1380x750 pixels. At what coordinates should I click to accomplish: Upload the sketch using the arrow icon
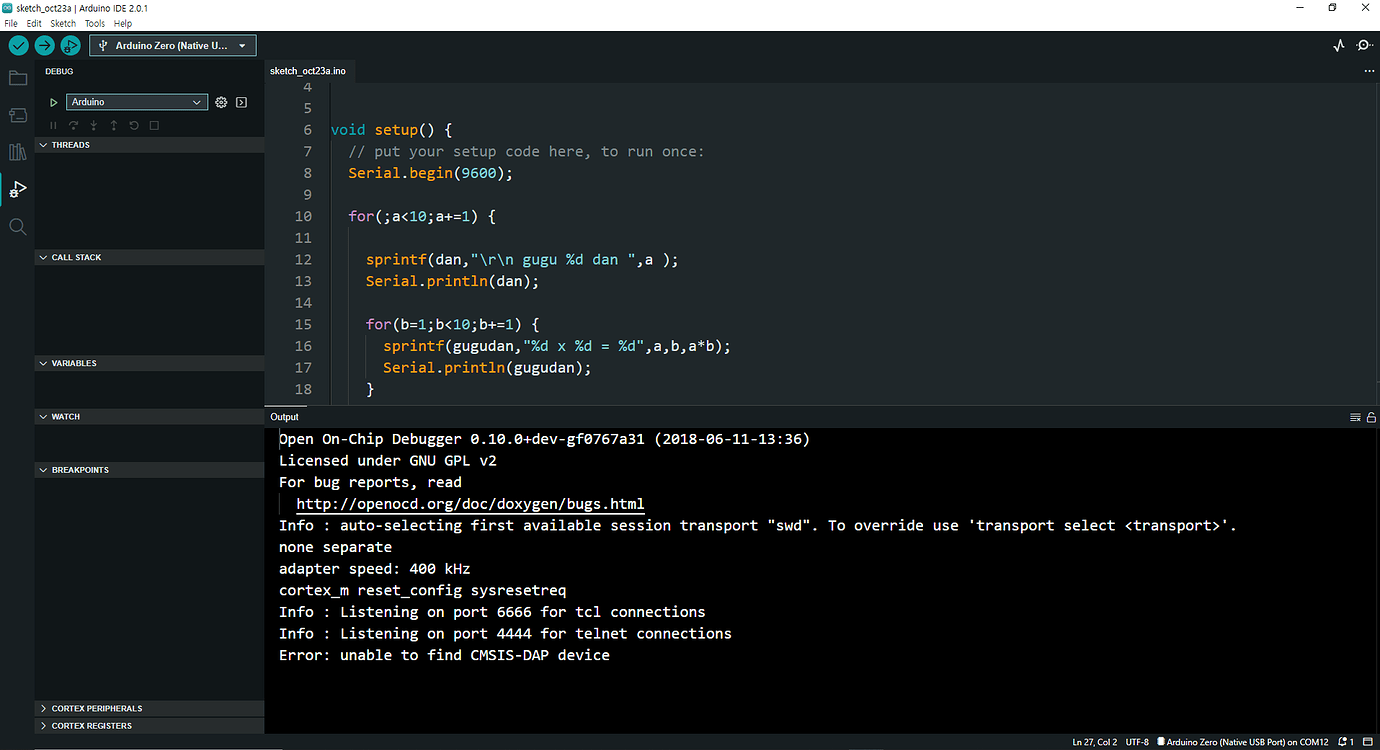44,45
